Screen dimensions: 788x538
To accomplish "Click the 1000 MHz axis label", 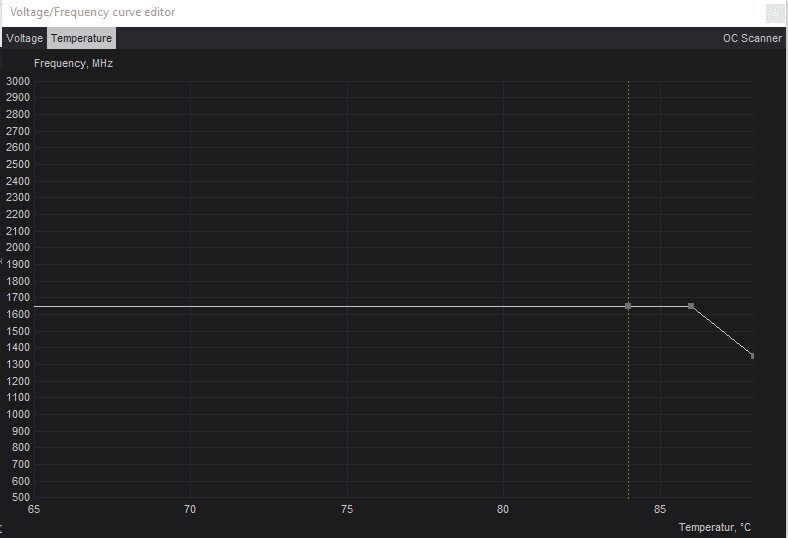I will (x=18, y=414).
